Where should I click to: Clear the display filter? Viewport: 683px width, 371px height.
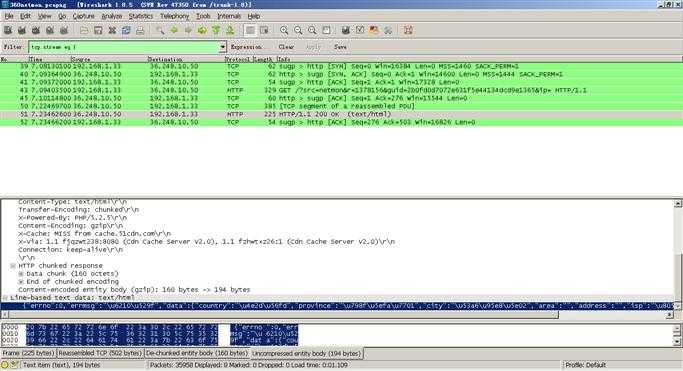(x=286, y=47)
